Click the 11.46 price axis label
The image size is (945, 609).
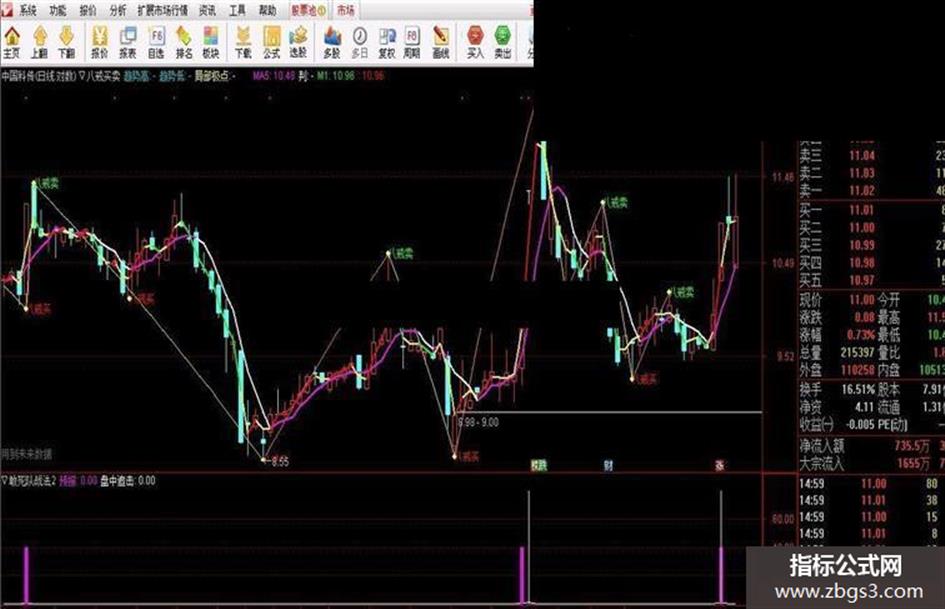[783, 177]
